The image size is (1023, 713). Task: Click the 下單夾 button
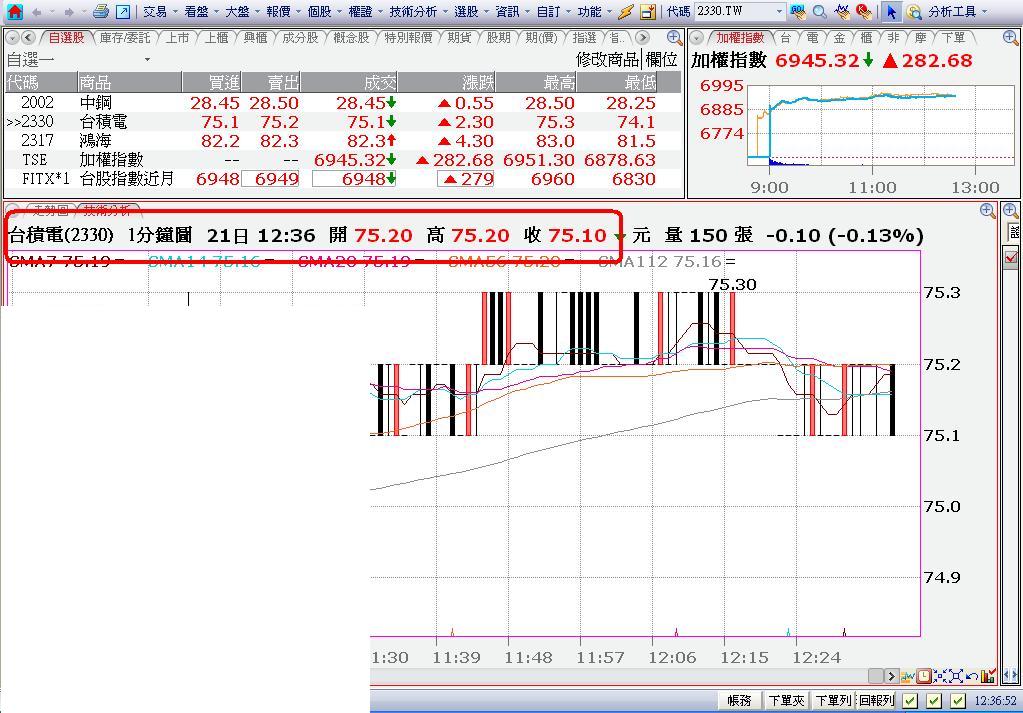[786, 701]
